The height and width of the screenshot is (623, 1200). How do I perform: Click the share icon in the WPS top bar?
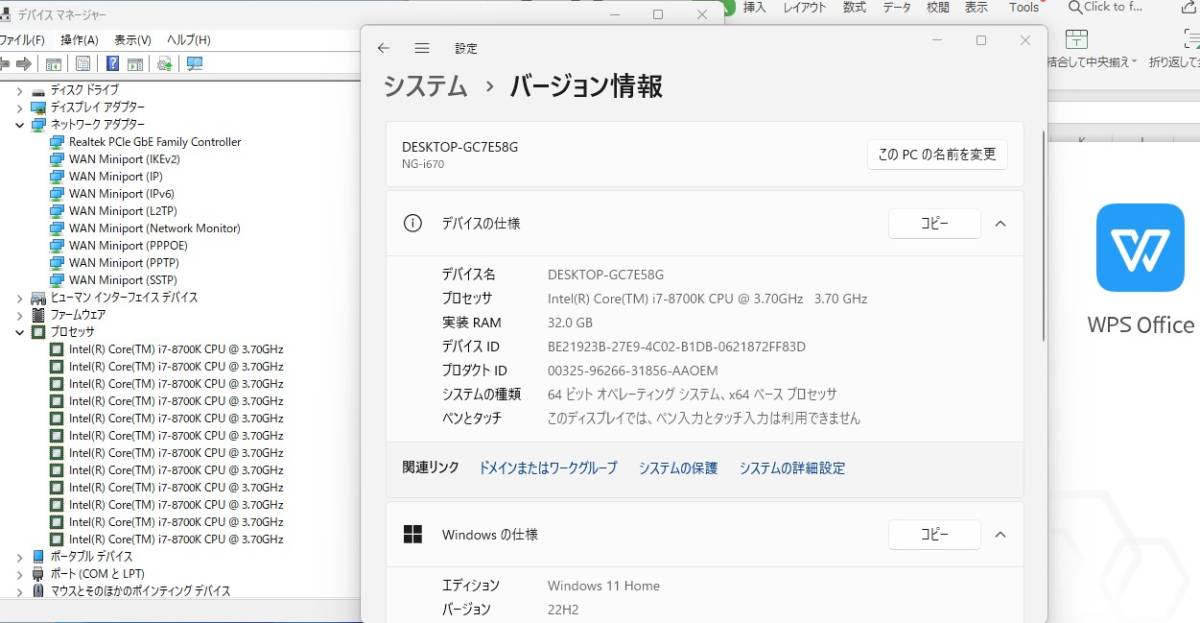tap(1190, 7)
